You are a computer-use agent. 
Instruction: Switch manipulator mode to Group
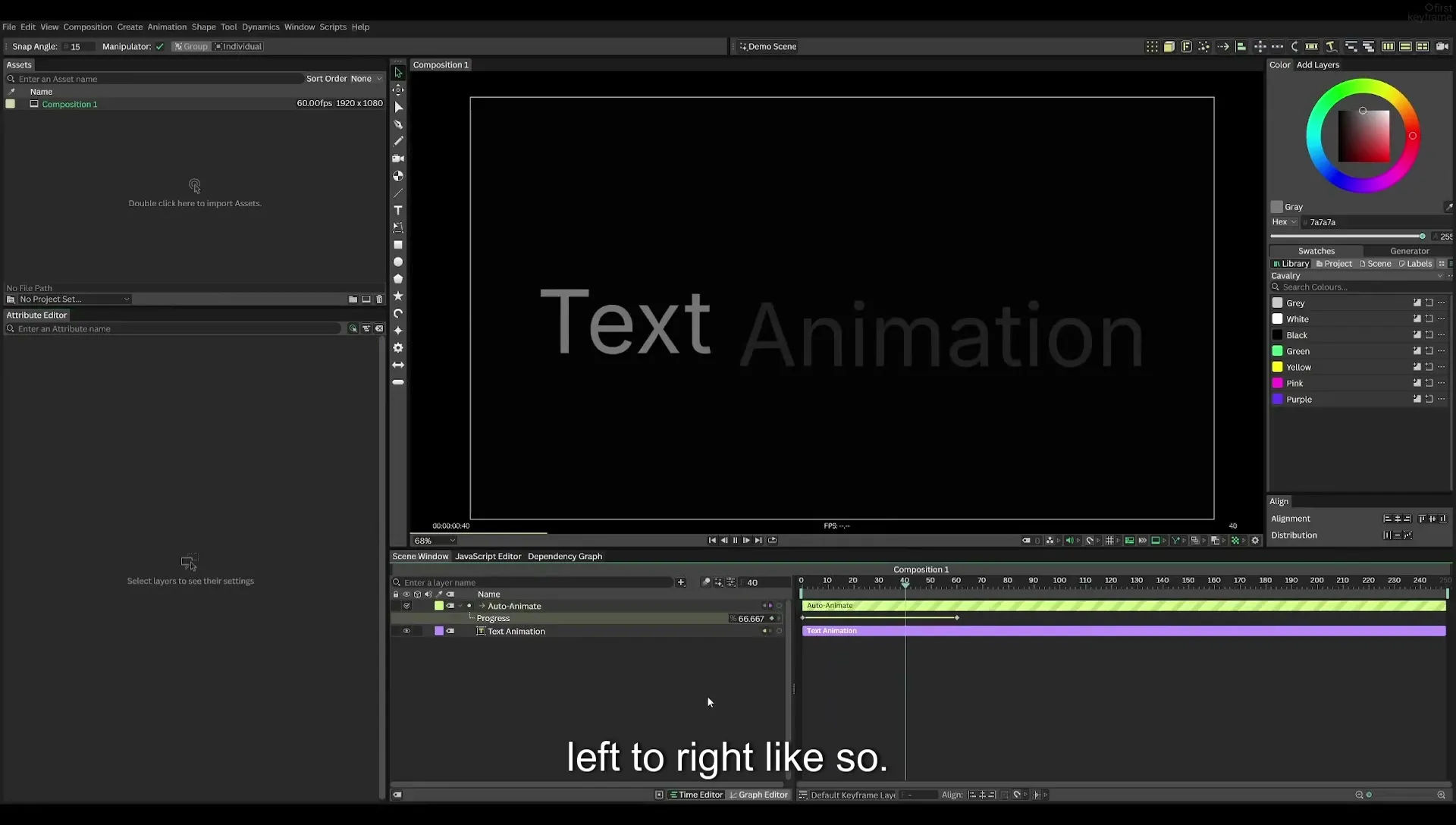[x=191, y=47]
